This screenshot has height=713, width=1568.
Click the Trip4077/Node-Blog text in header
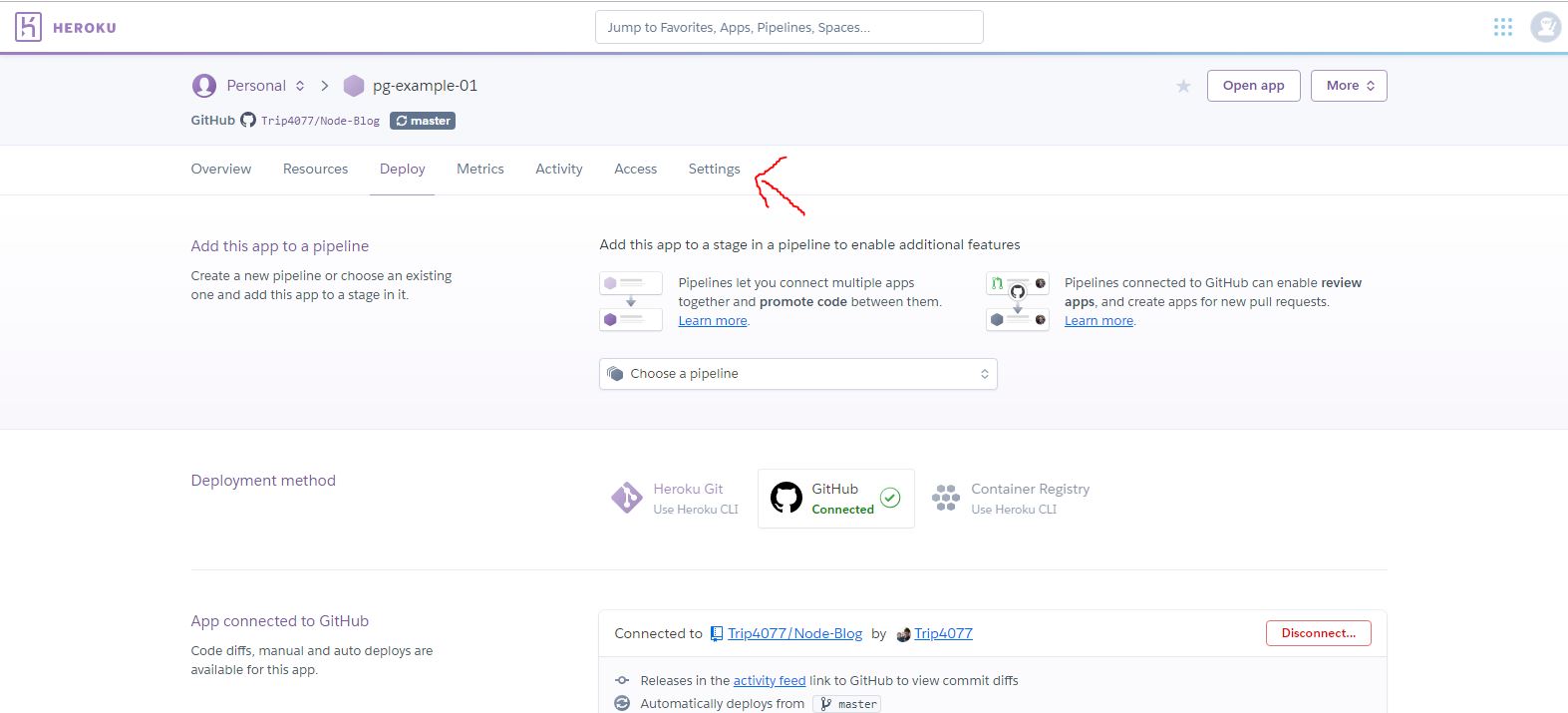coord(320,121)
